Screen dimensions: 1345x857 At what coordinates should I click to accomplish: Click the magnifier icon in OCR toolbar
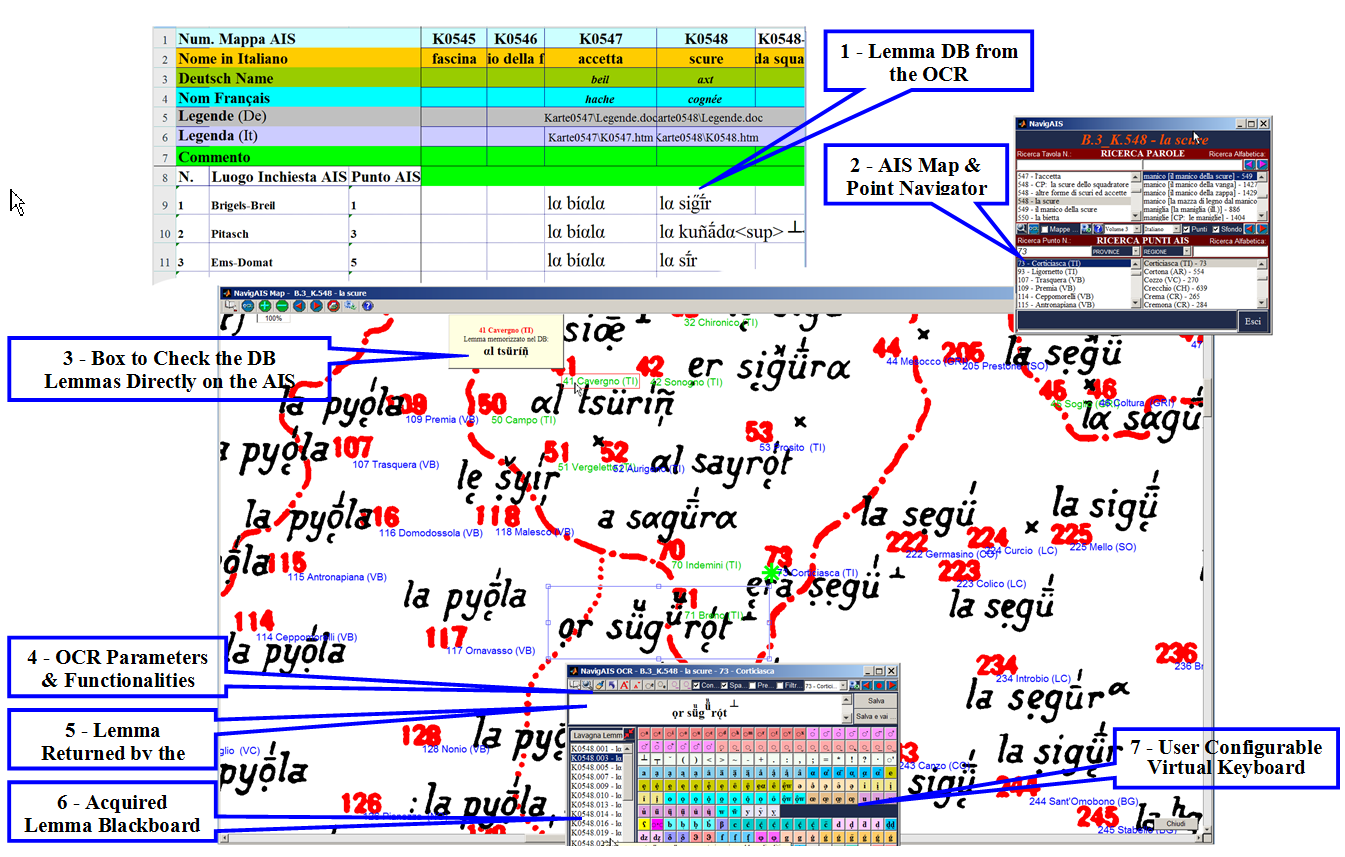click(587, 685)
